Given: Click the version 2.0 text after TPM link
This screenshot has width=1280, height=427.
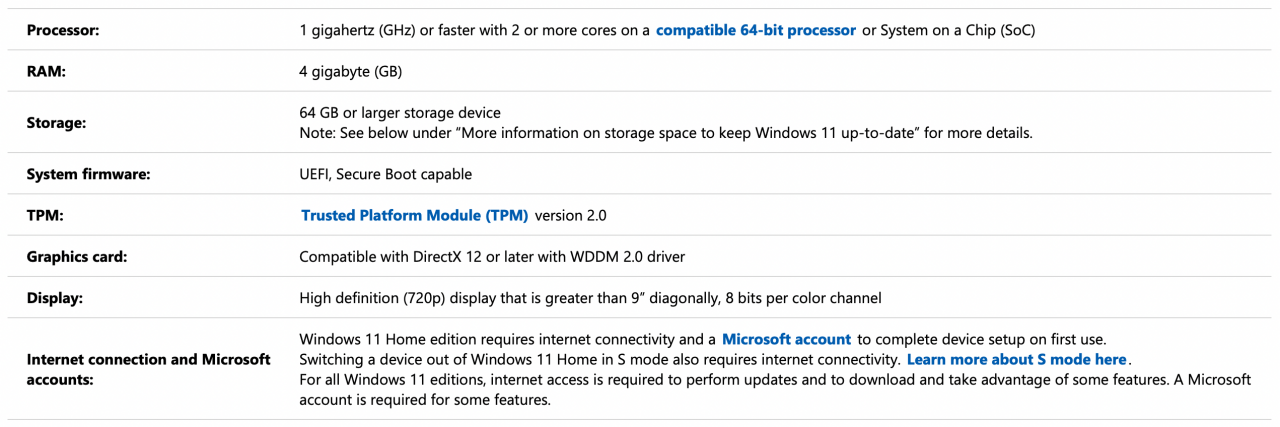Looking at the screenshot, I should [x=571, y=215].
